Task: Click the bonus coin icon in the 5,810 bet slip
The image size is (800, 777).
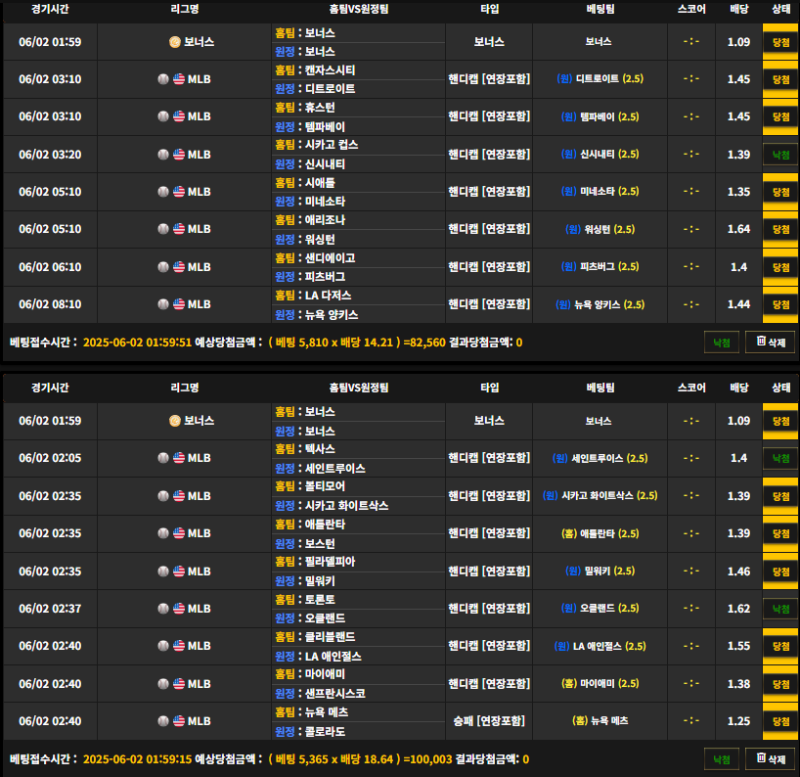Action: pos(175,42)
